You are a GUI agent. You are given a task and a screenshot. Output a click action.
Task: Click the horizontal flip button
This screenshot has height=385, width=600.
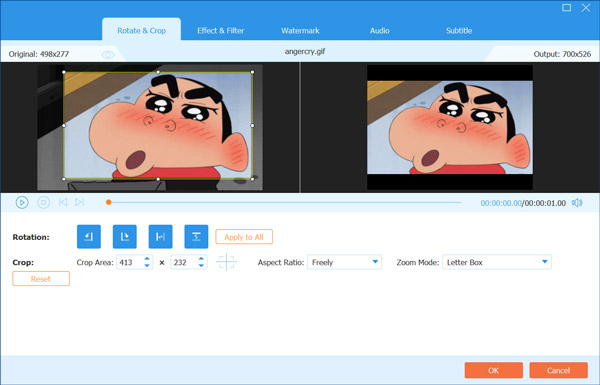click(160, 237)
